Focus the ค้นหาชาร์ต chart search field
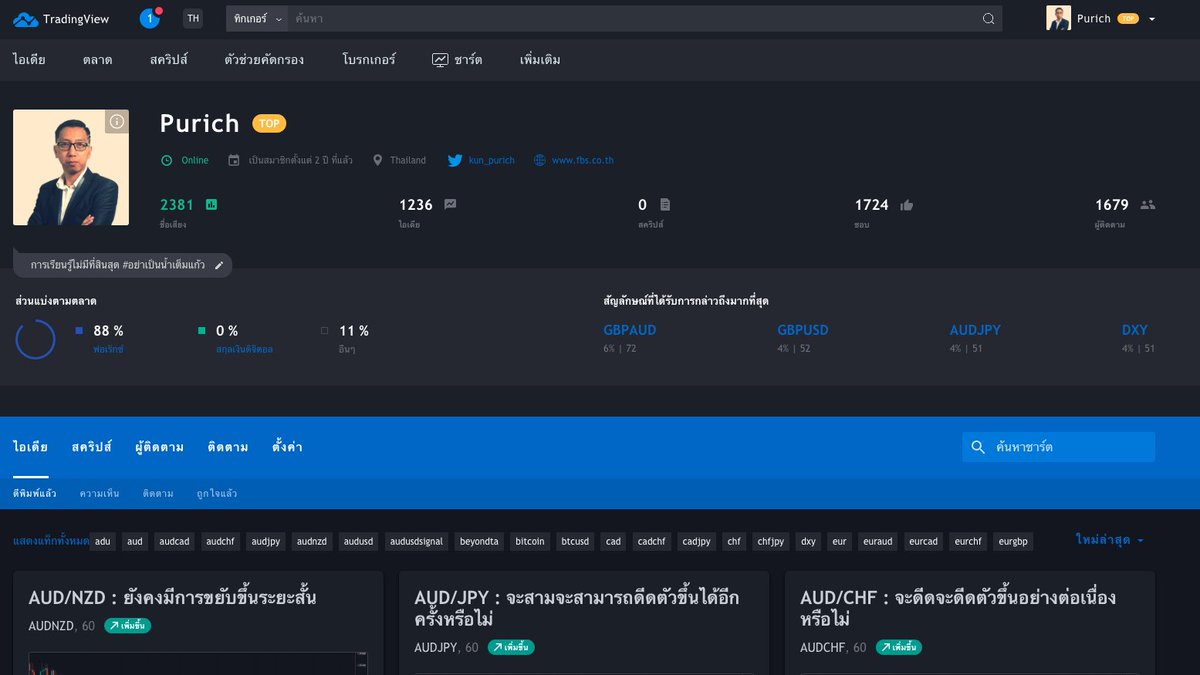This screenshot has width=1200, height=675. (x=1058, y=447)
